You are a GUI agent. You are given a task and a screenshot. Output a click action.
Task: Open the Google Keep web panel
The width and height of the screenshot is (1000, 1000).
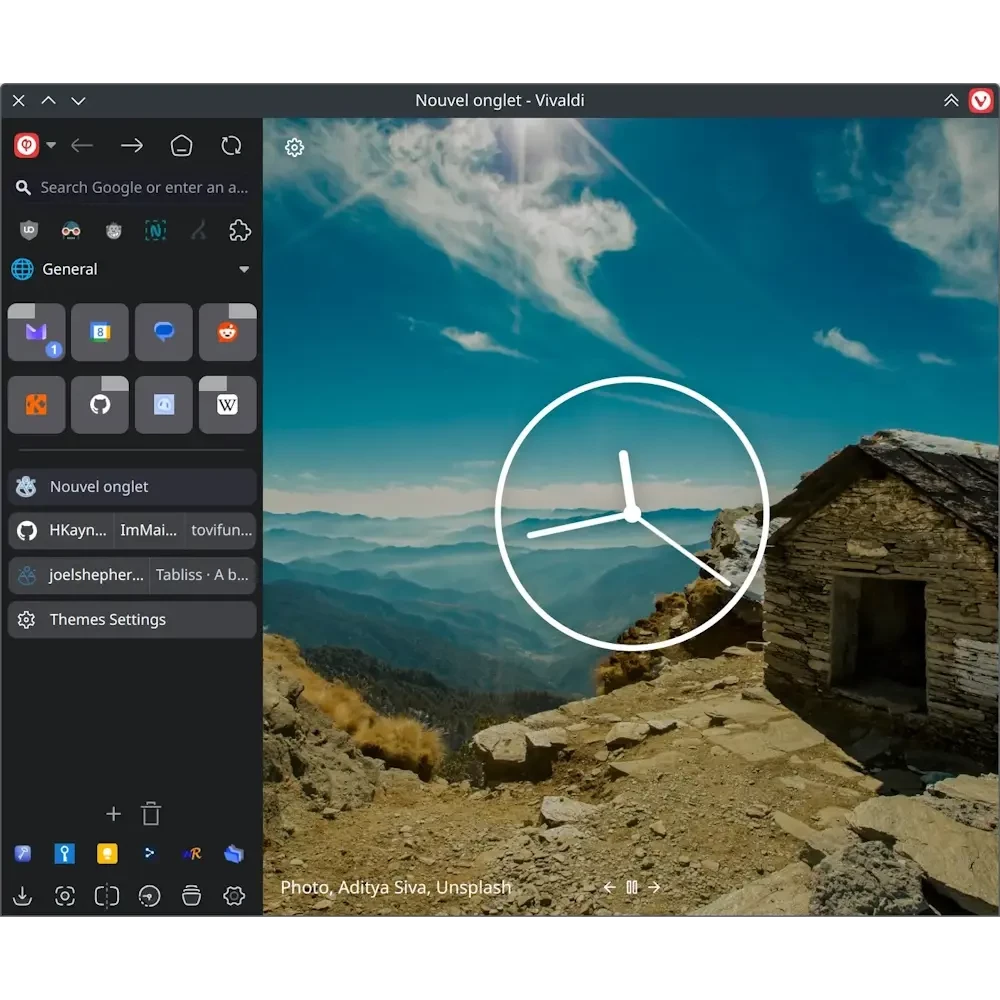click(107, 854)
